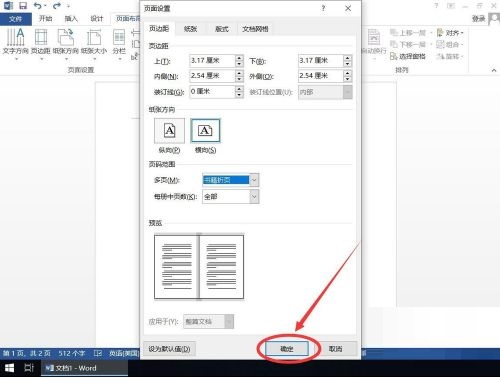Open the 文件 file menu tab
The width and height of the screenshot is (500, 377).
pyautogui.click(x=16, y=19)
